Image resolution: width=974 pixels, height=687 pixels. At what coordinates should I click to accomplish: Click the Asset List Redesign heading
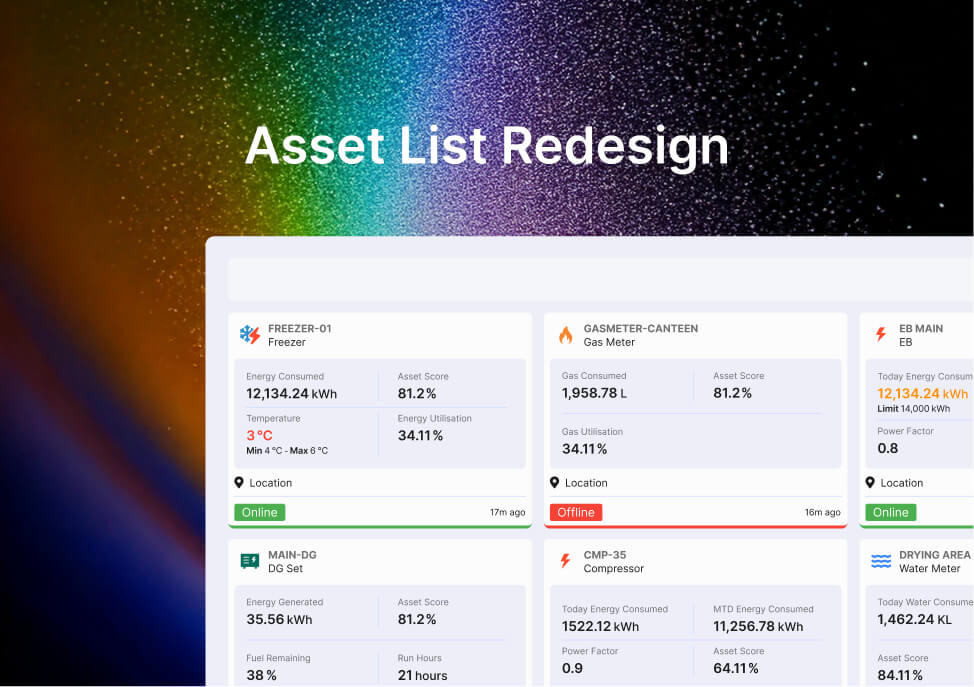[487, 147]
